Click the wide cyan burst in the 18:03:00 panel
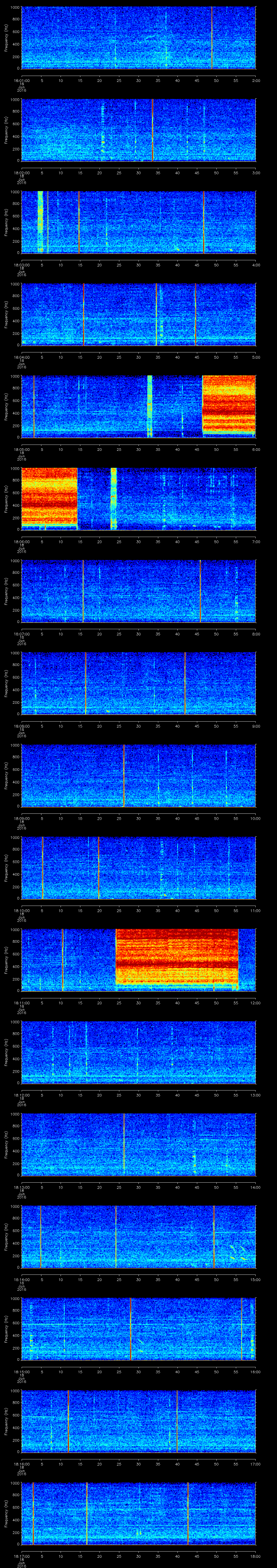Image resolution: width=277 pixels, height=1568 pixels. [41, 222]
